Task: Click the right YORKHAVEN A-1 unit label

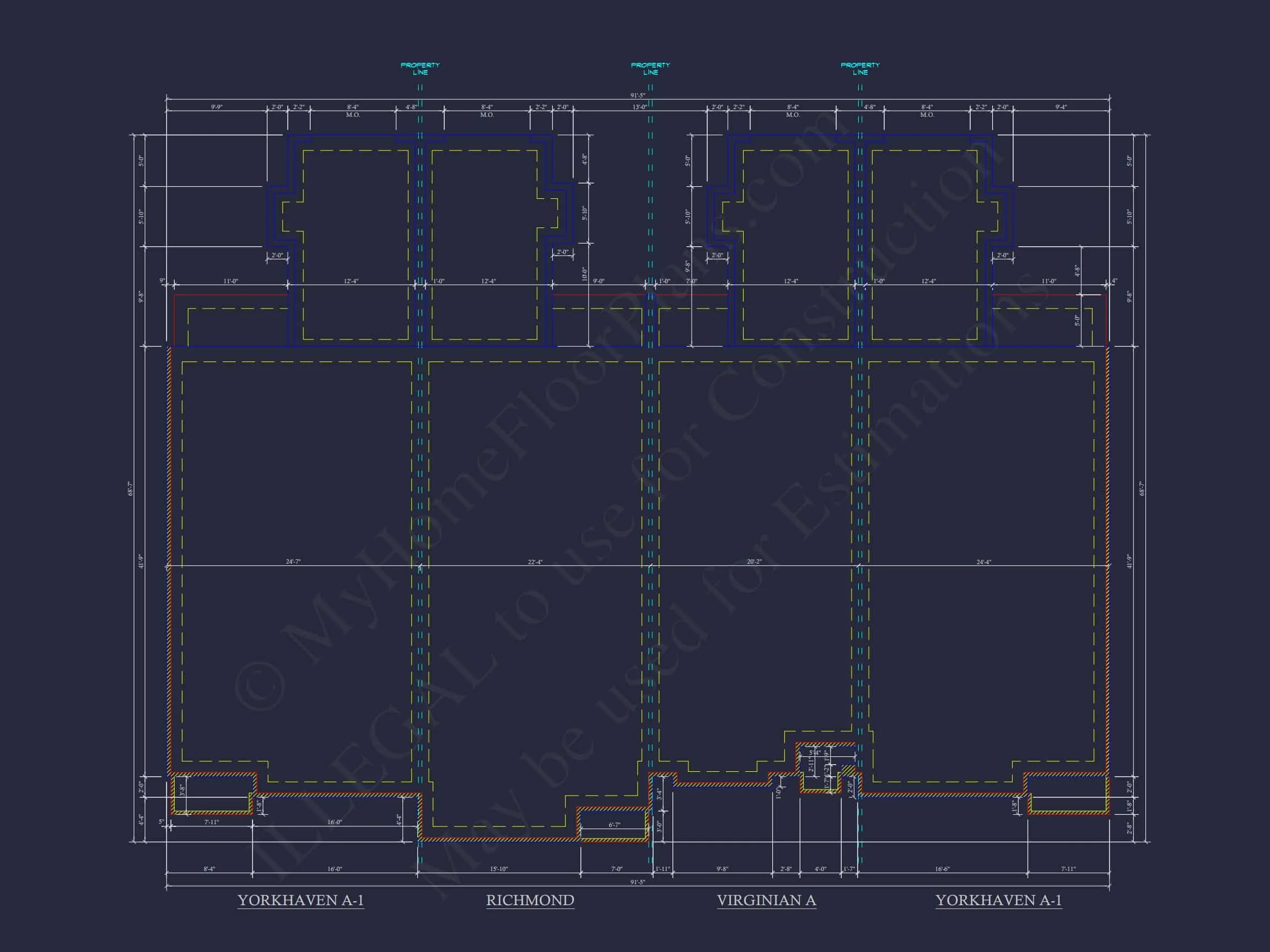Action: (x=998, y=900)
